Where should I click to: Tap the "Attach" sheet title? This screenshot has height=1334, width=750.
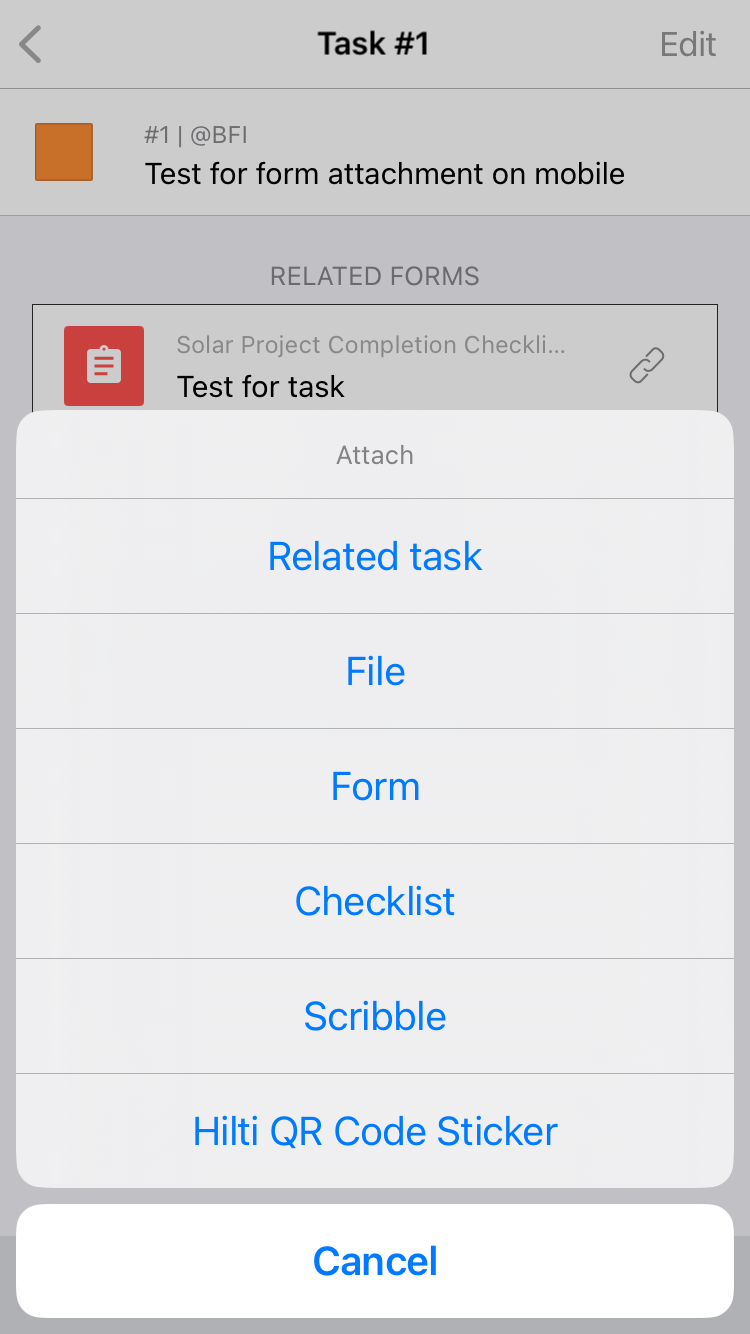point(375,455)
